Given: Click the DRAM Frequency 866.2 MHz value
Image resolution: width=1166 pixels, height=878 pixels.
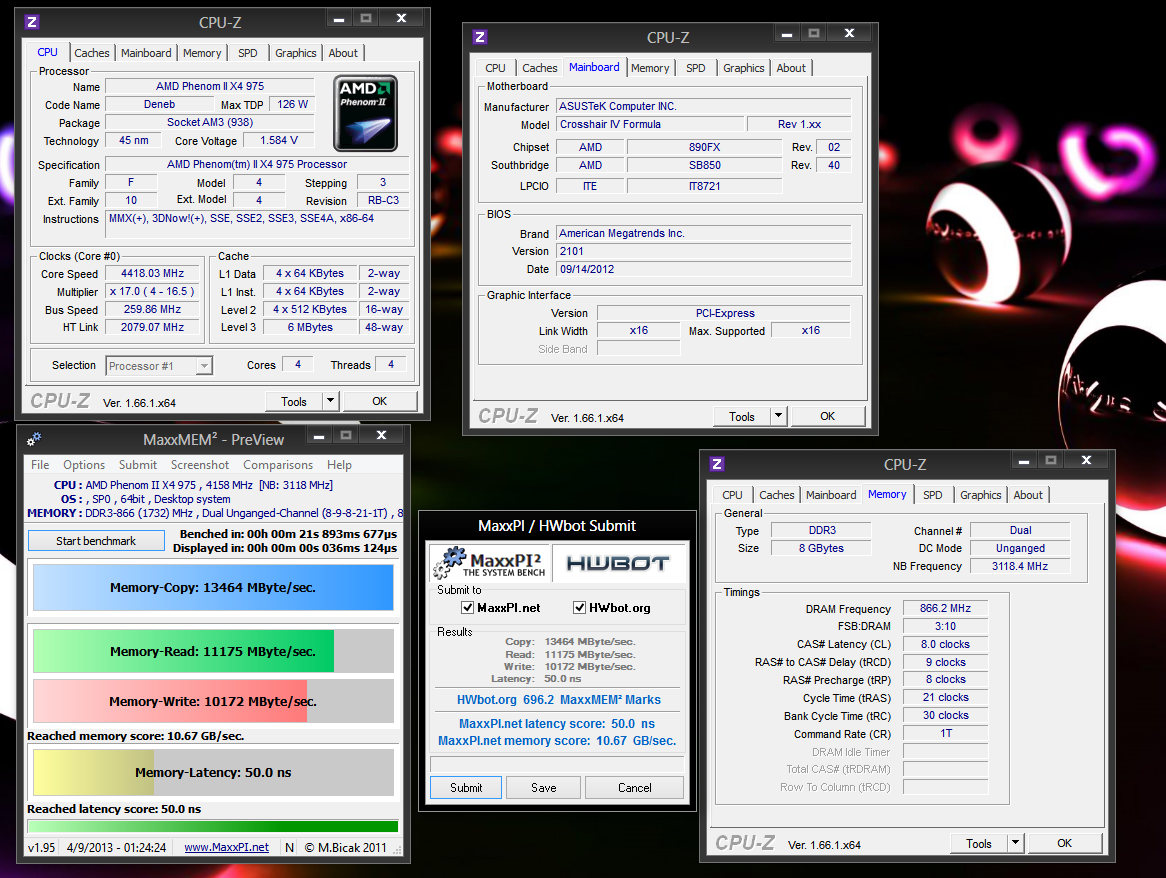Looking at the screenshot, I should click(945, 608).
